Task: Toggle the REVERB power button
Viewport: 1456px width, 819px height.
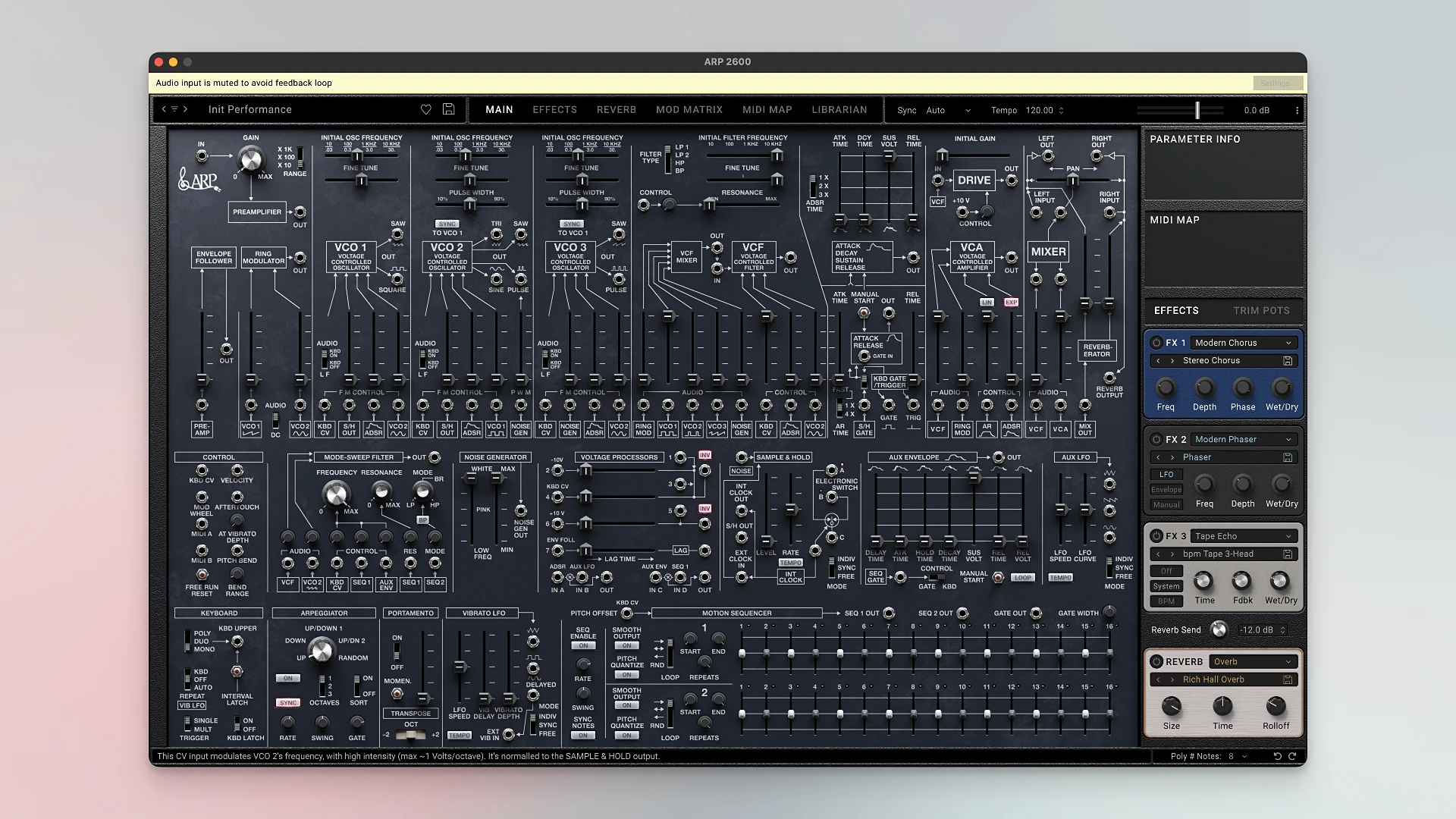Action: point(1156,661)
